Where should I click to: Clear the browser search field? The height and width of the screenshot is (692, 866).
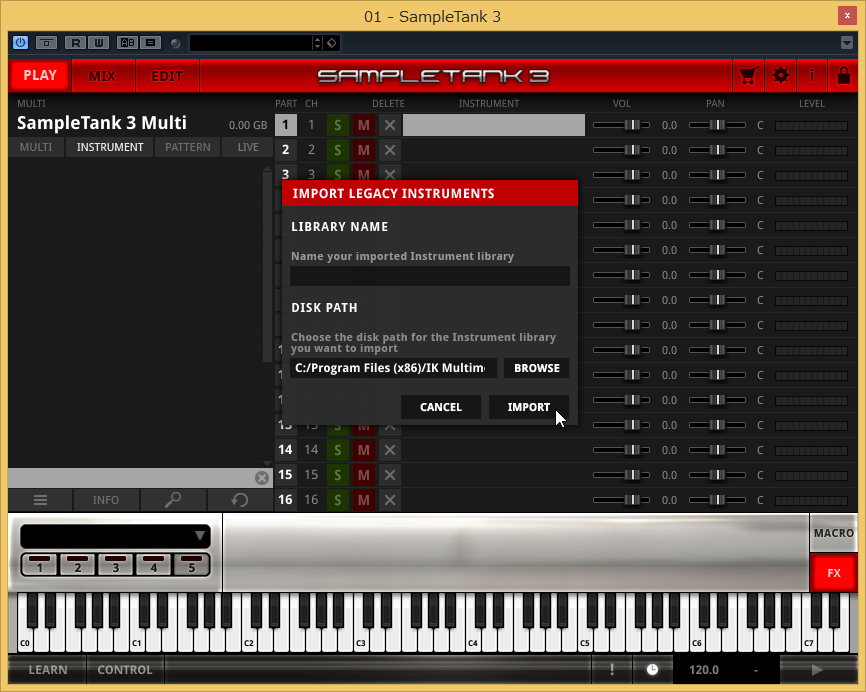coord(262,478)
